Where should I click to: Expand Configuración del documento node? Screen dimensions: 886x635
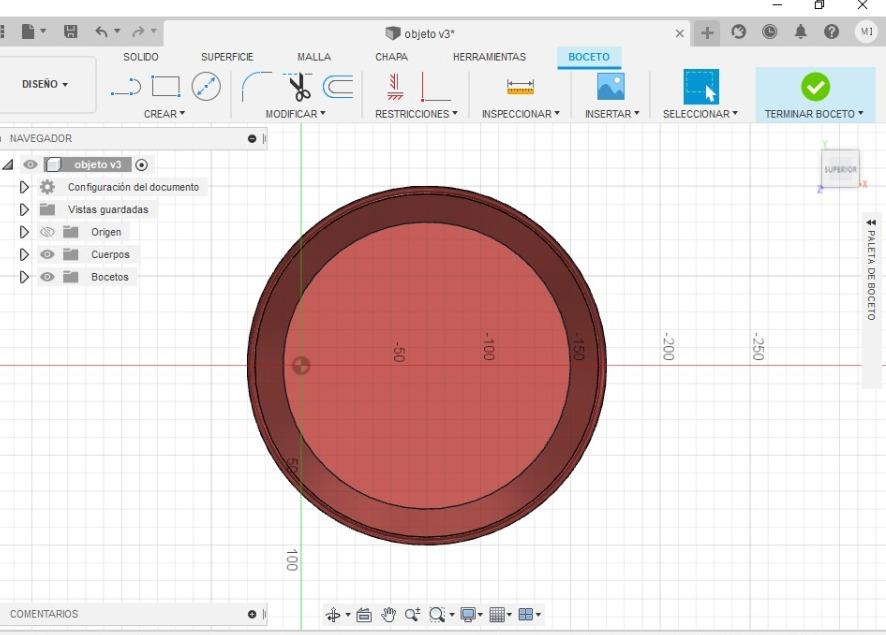(x=24, y=187)
